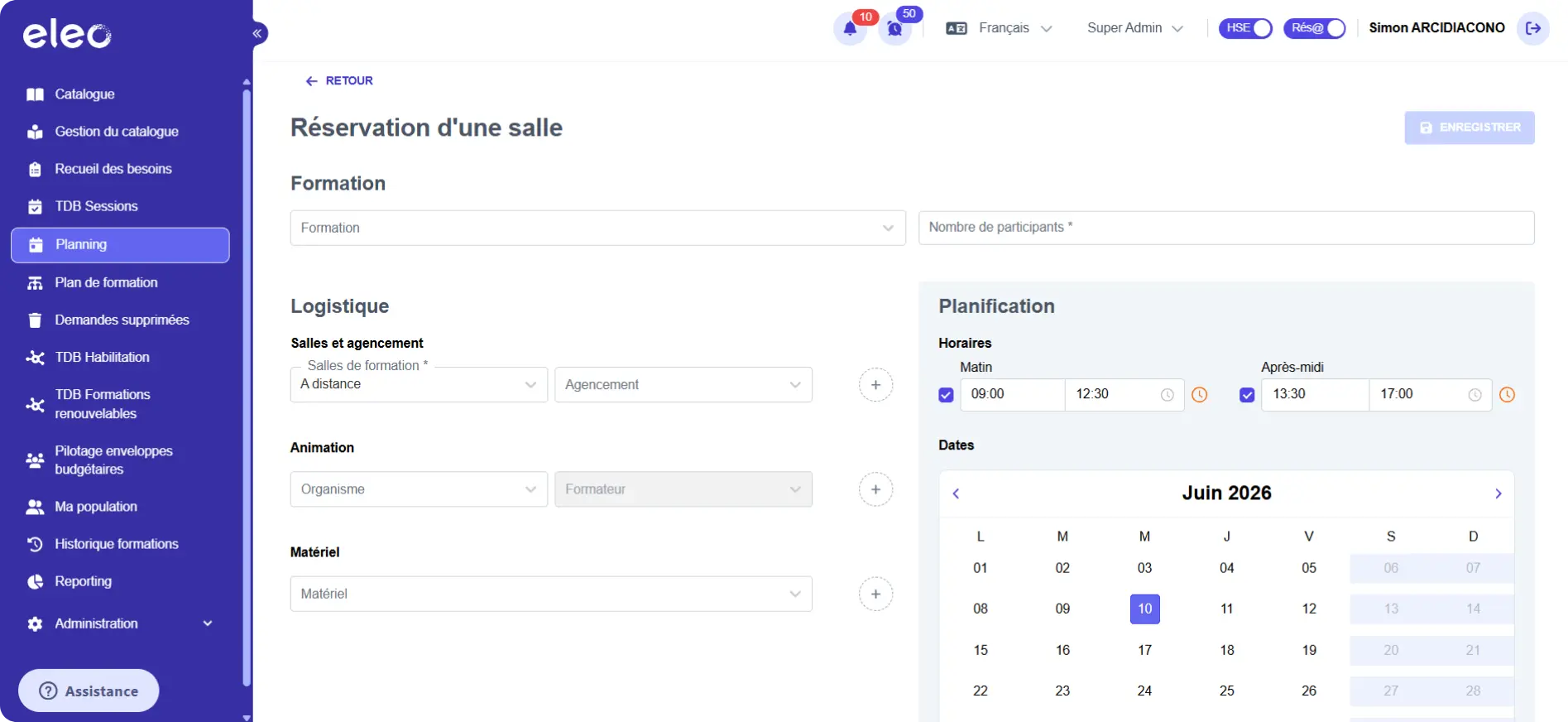Click the Recueil des besoins clipboard icon

(35, 169)
